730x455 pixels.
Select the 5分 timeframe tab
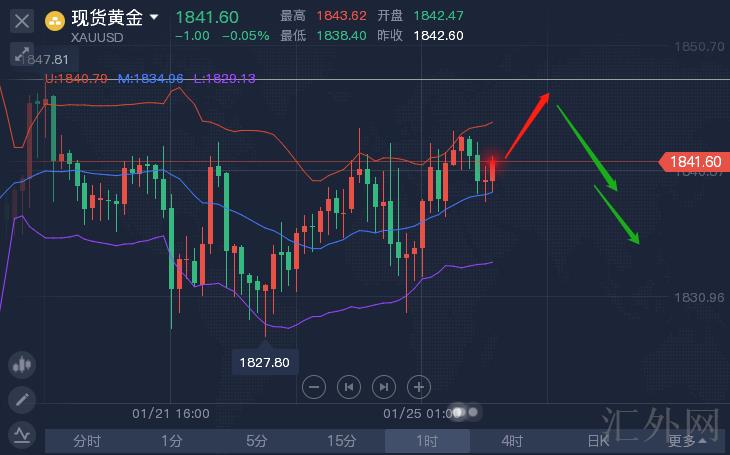(x=257, y=441)
